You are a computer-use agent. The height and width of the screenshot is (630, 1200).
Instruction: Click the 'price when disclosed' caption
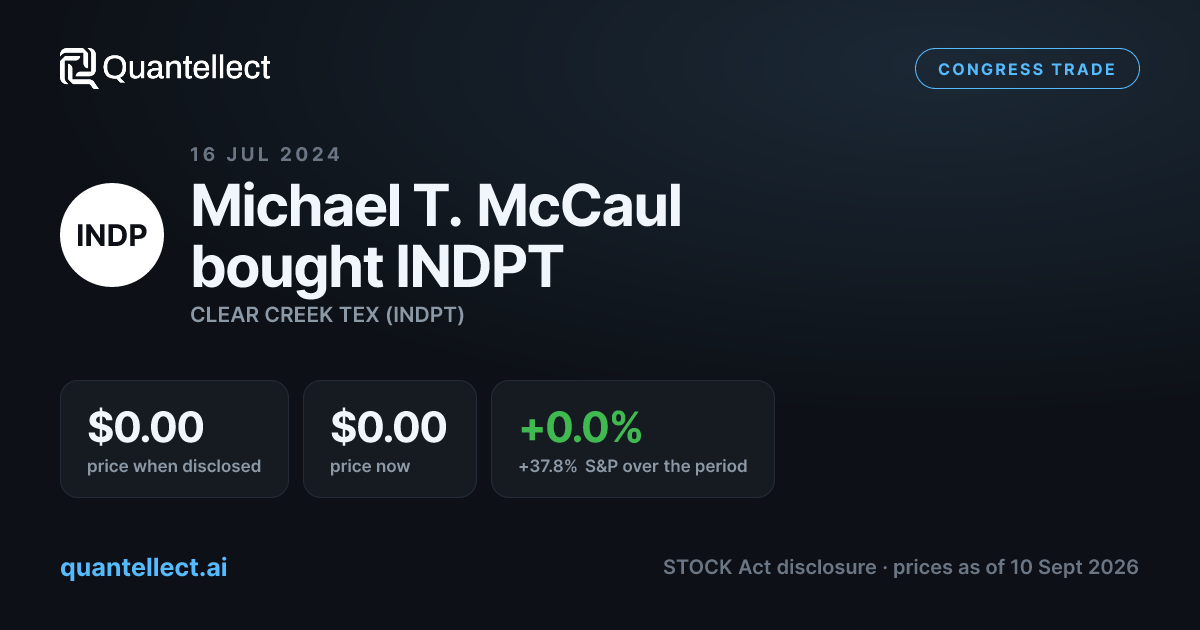174,466
